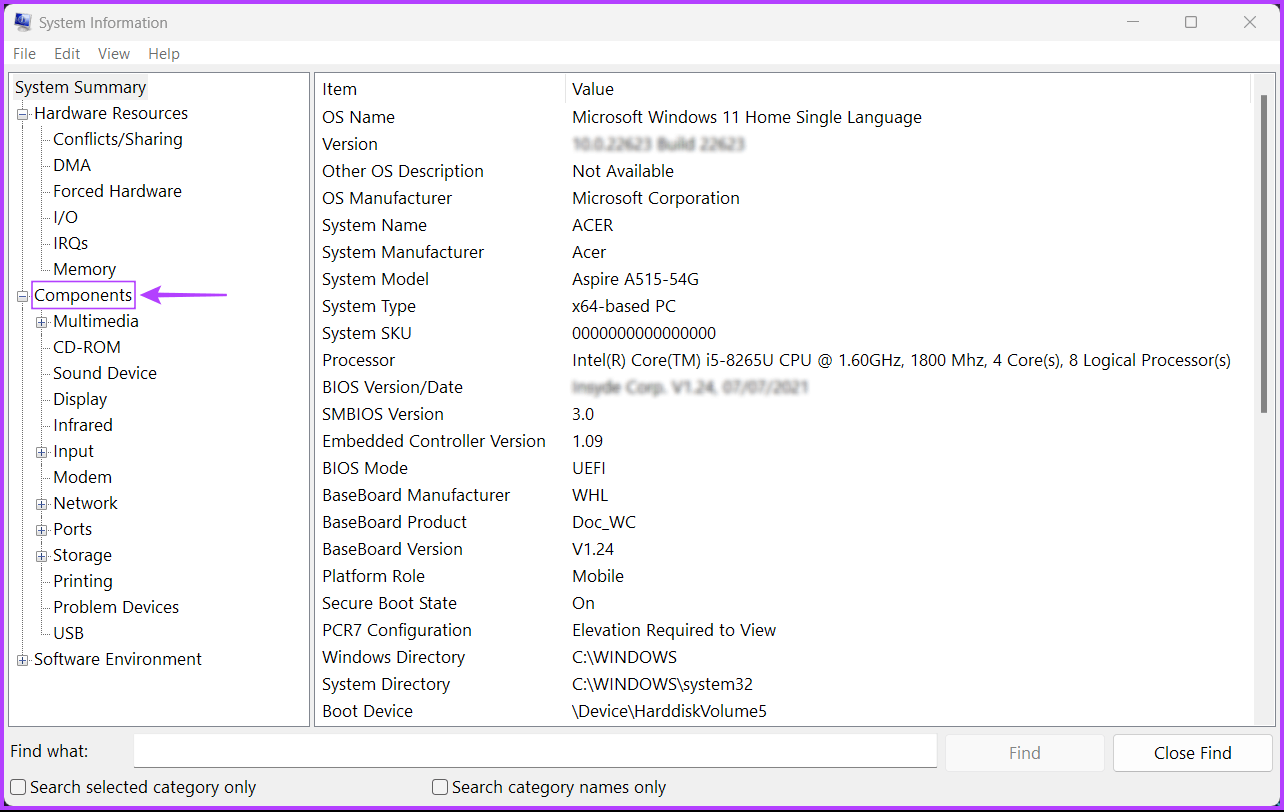This screenshot has height=812, width=1284.
Task: Select Forced Hardware tree item
Action: click(x=118, y=191)
